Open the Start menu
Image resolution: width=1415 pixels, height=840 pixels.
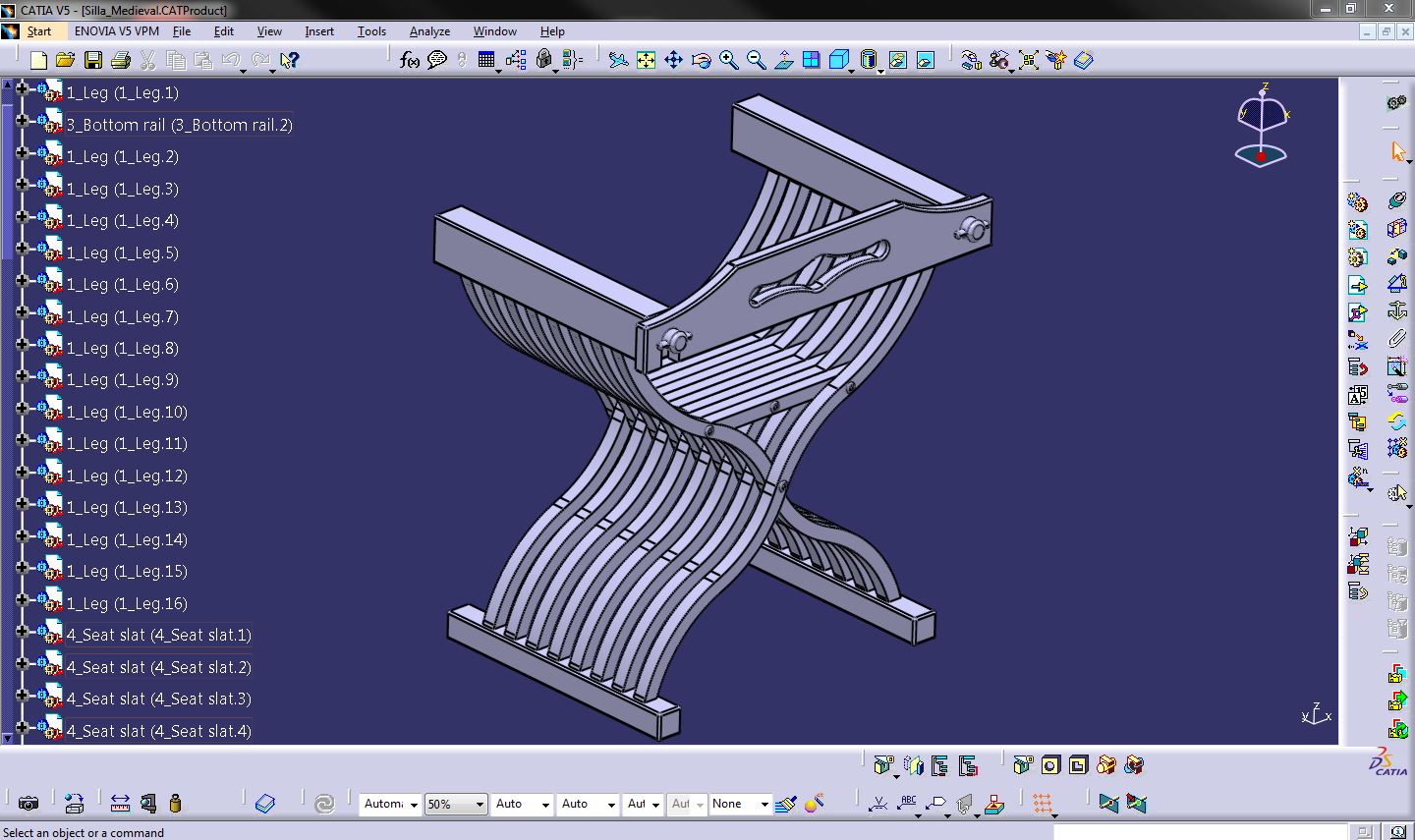coord(39,31)
